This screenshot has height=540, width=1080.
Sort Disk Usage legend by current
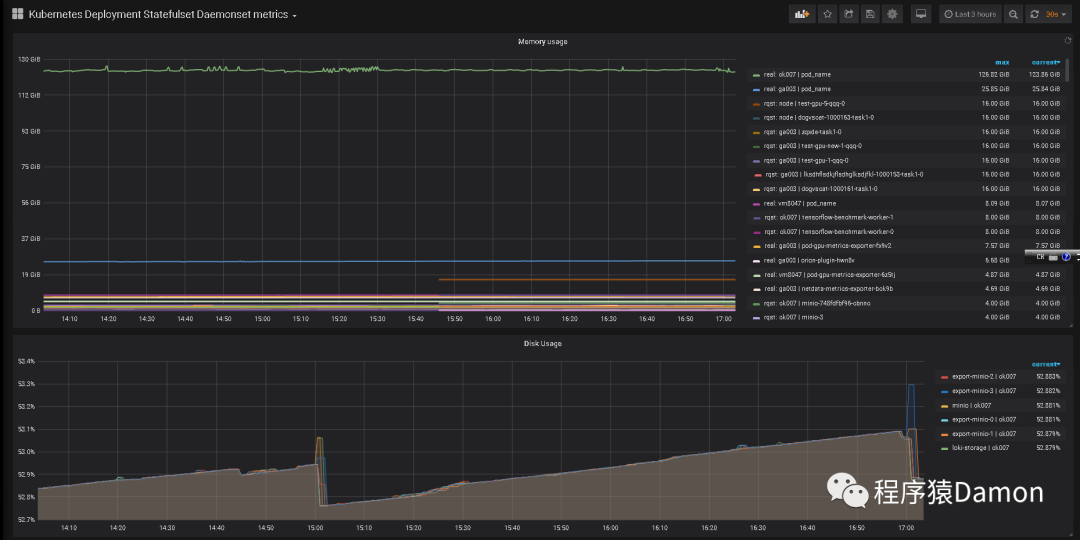1046,364
